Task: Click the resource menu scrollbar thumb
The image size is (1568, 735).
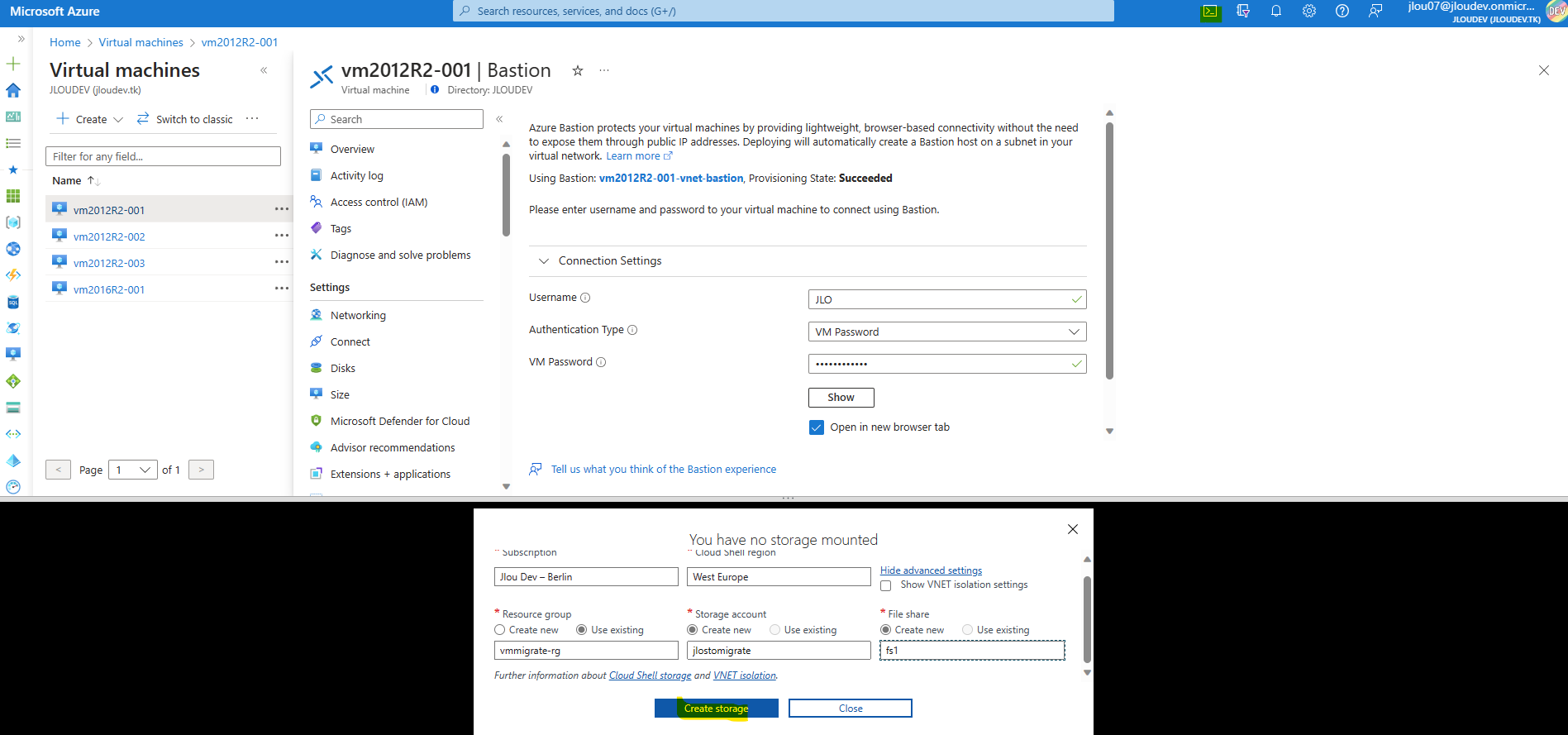Action: pyautogui.click(x=506, y=194)
